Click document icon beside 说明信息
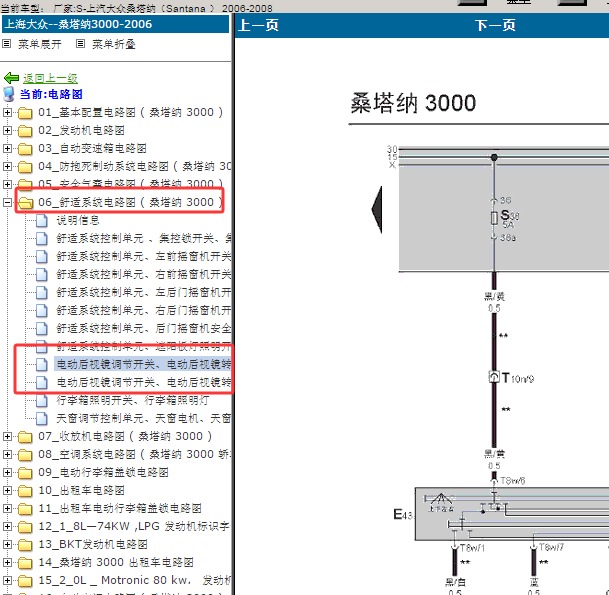The width and height of the screenshot is (609, 595). click(42, 221)
